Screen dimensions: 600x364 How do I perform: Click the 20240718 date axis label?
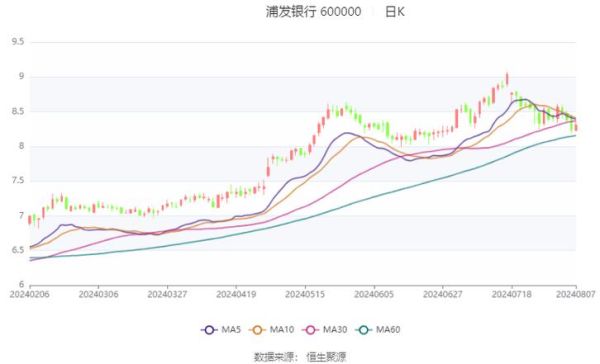pos(512,294)
